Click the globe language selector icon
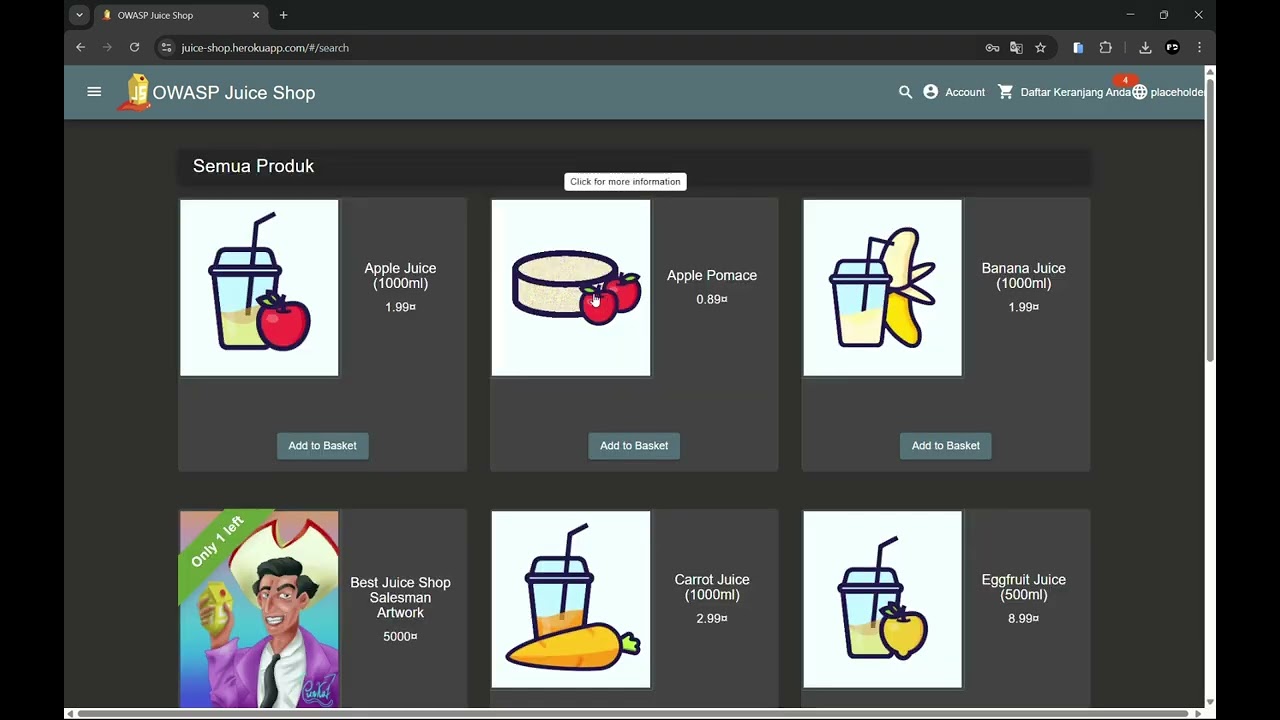Screen dimensions: 1280x720 (1139, 92)
